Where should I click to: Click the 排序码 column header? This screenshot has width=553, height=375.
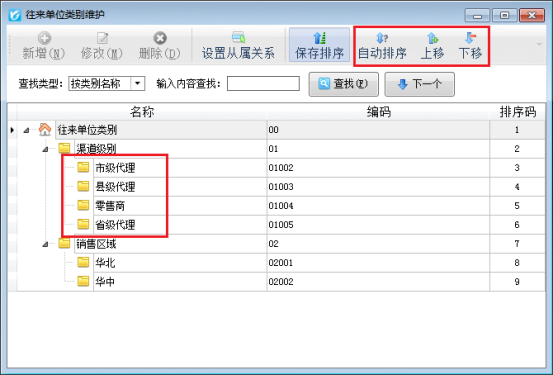coord(517,112)
